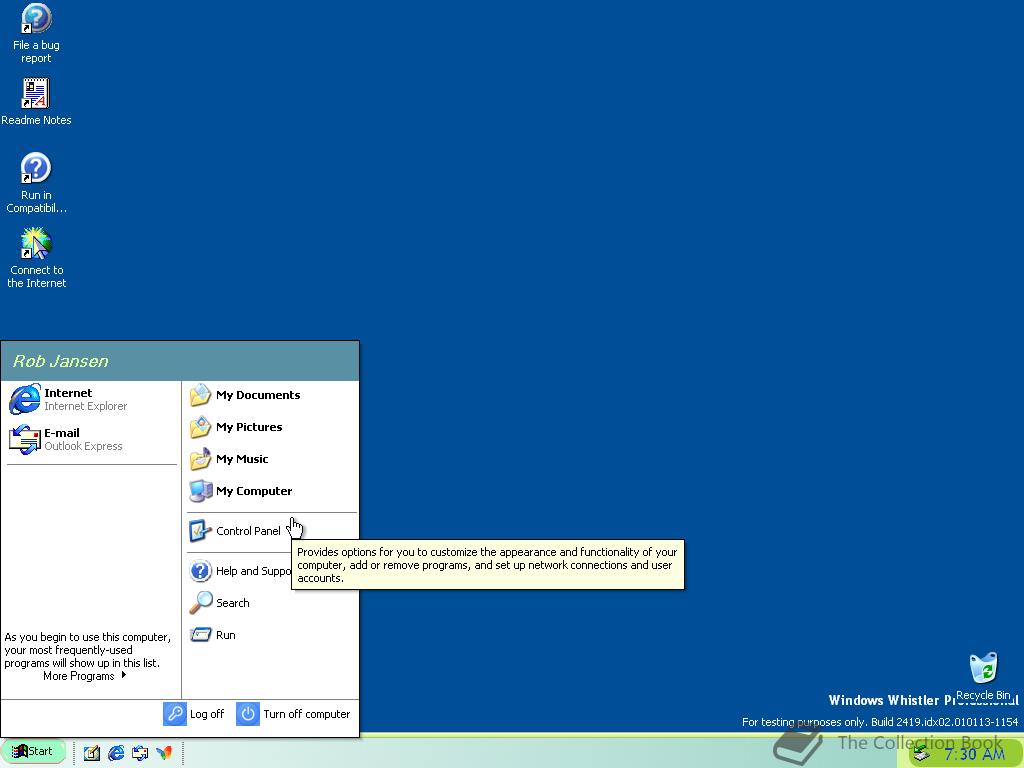This screenshot has height=768, width=1024.
Task: Click the Log off button
Action: 194,714
